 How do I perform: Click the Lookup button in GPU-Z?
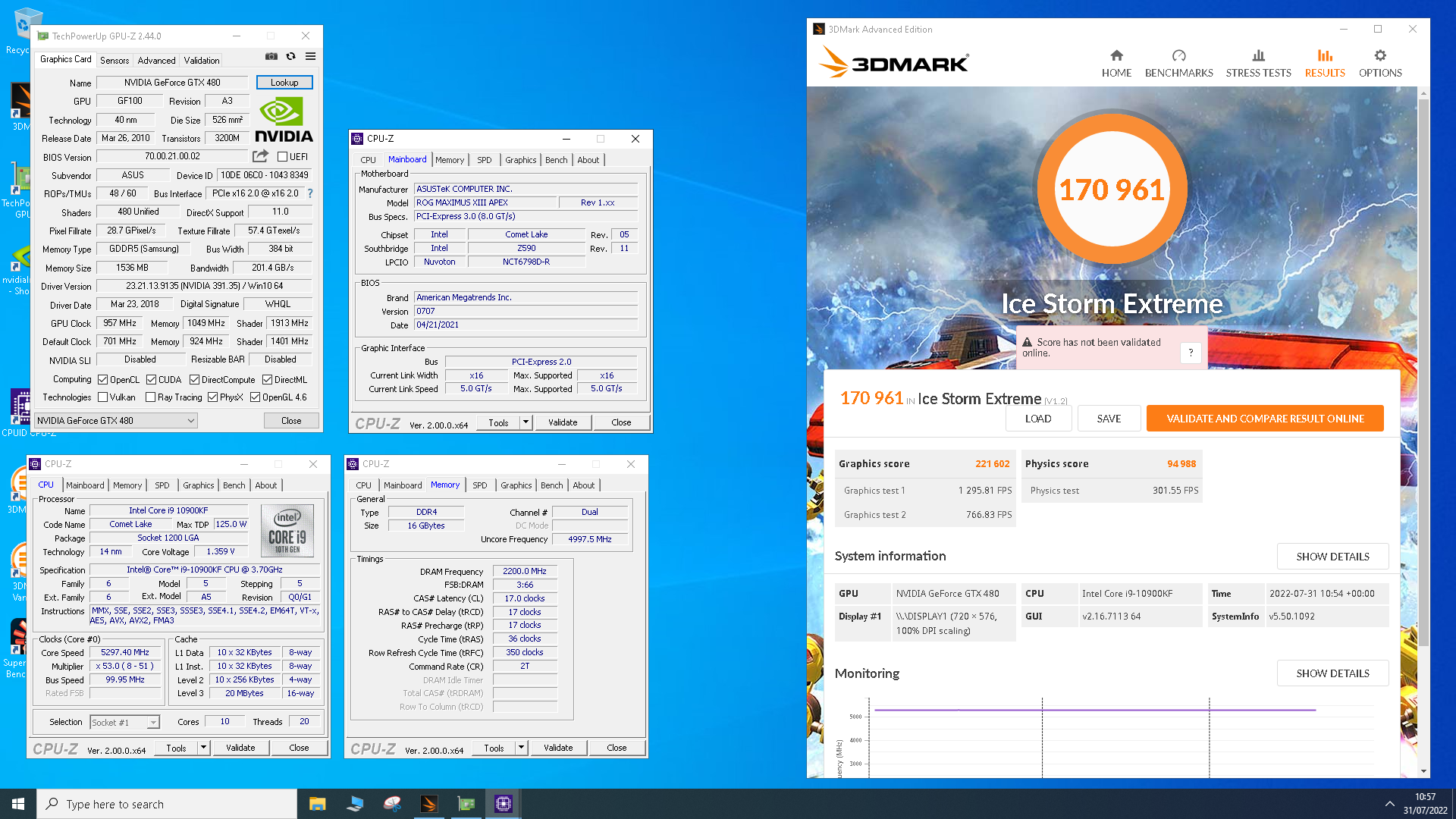284,82
